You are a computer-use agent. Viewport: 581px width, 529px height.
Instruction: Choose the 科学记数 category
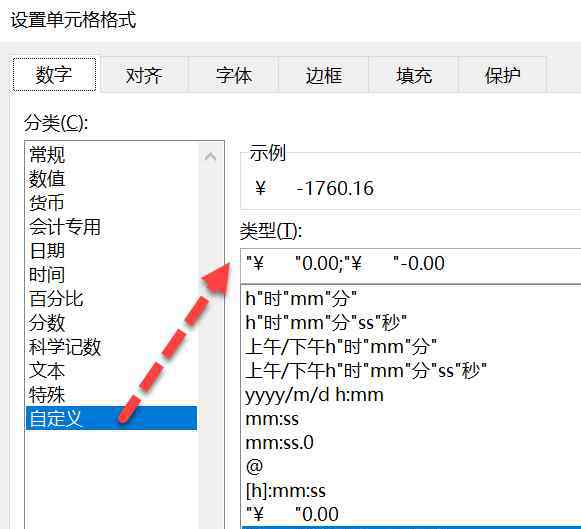coord(65,347)
